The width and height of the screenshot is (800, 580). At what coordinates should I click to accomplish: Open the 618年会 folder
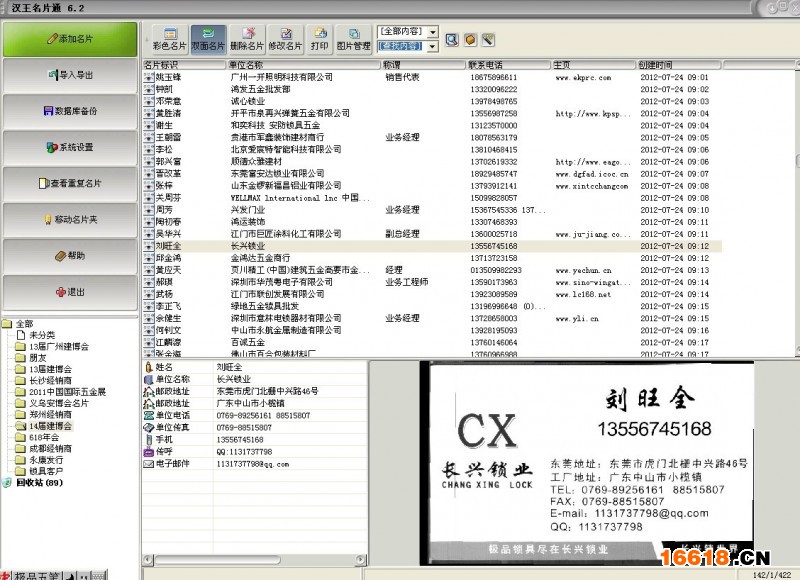[44, 438]
